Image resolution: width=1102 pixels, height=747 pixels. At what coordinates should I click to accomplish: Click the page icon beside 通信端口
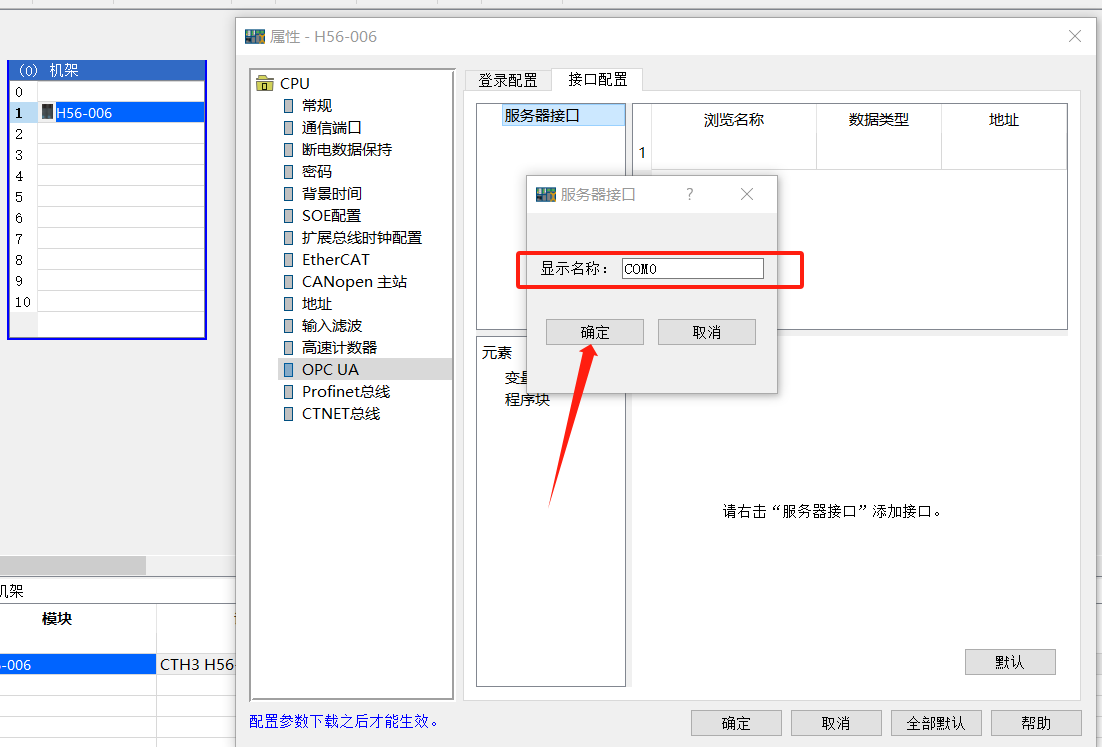pos(288,128)
